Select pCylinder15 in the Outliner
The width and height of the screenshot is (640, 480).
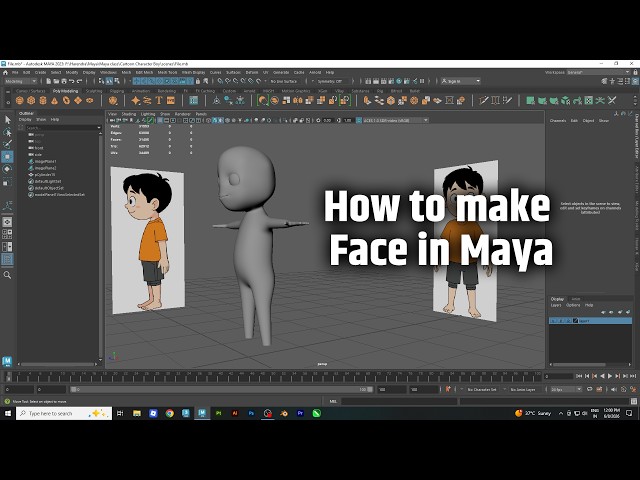click(45, 175)
